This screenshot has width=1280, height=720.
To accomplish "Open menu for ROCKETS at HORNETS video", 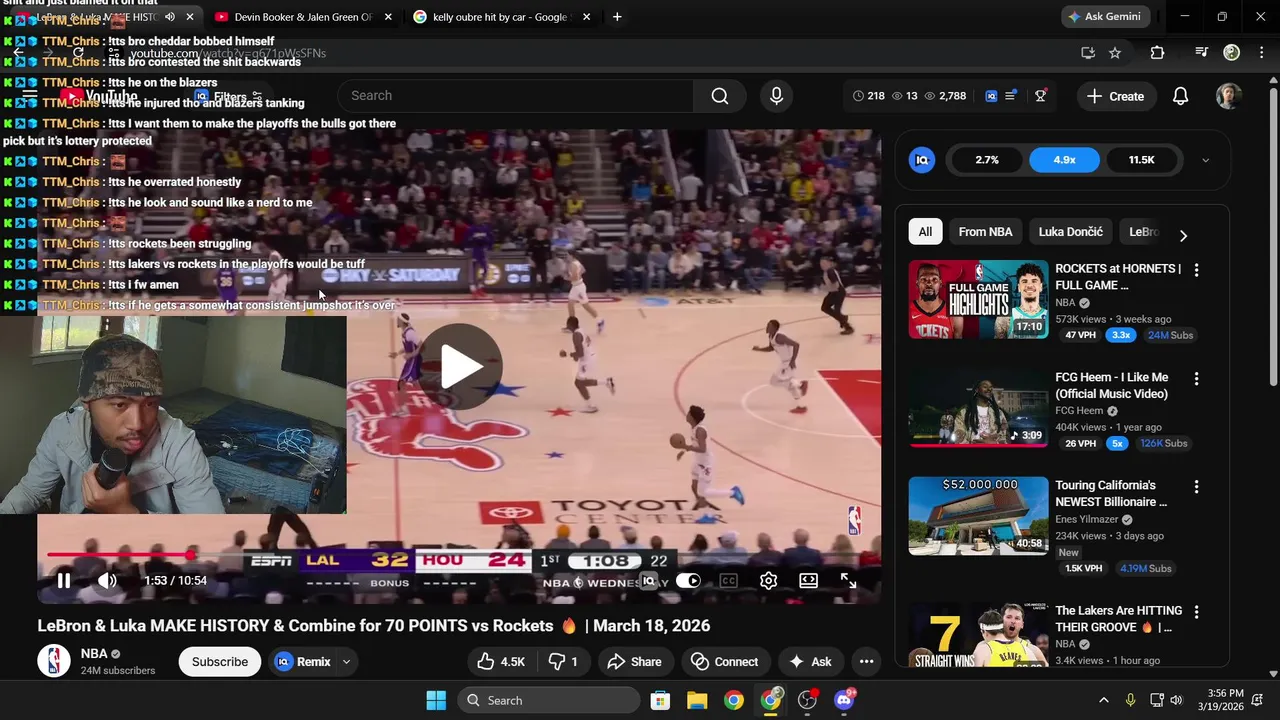I will tap(1196, 270).
